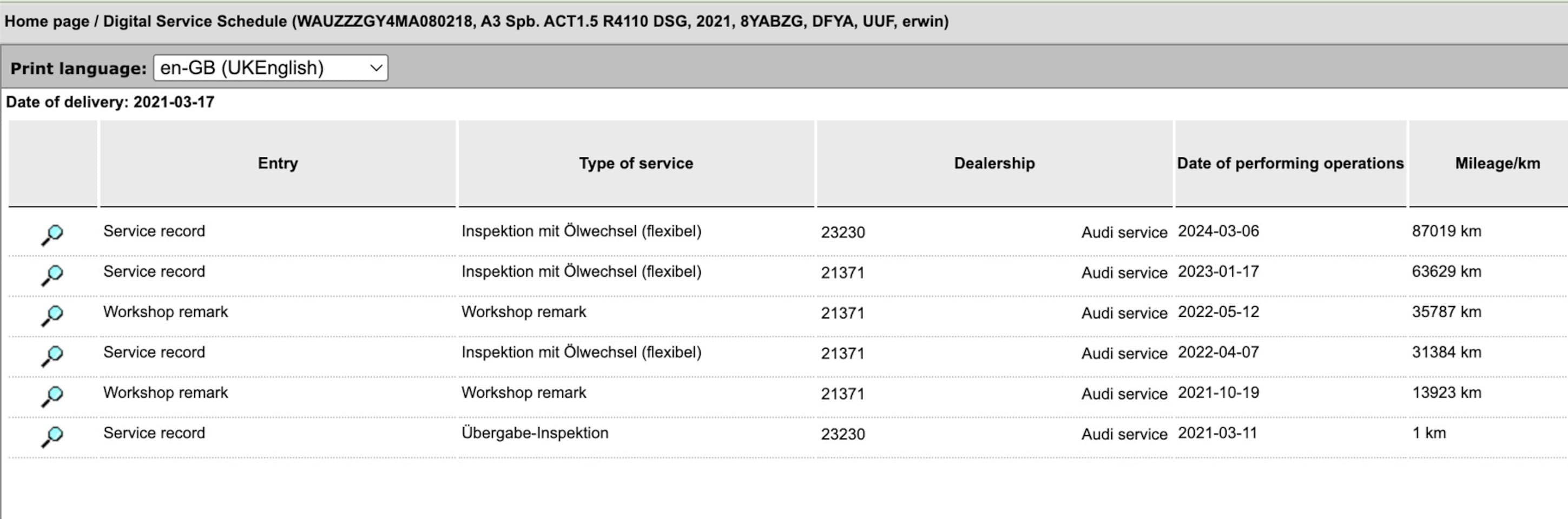Select the Entry column header
This screenshot has height=519, width=1568.
[278, 163]
